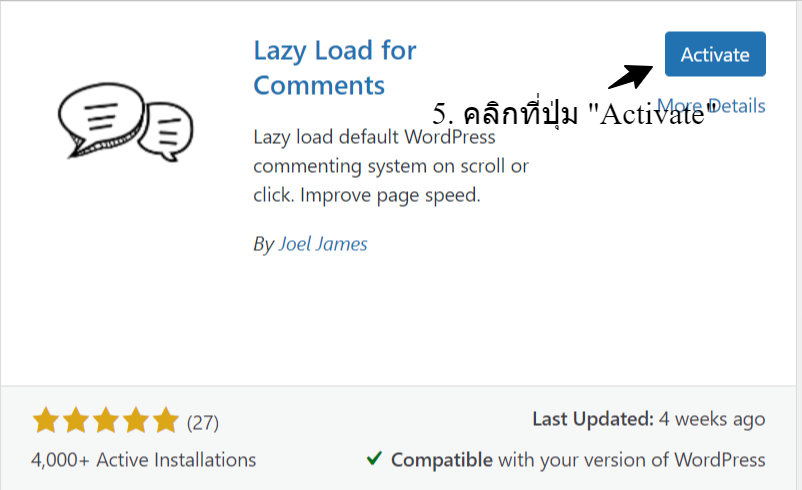The image size is (802, 490).
Task: Open the Lazy Load for Comments title link
Action: [335, 68]
